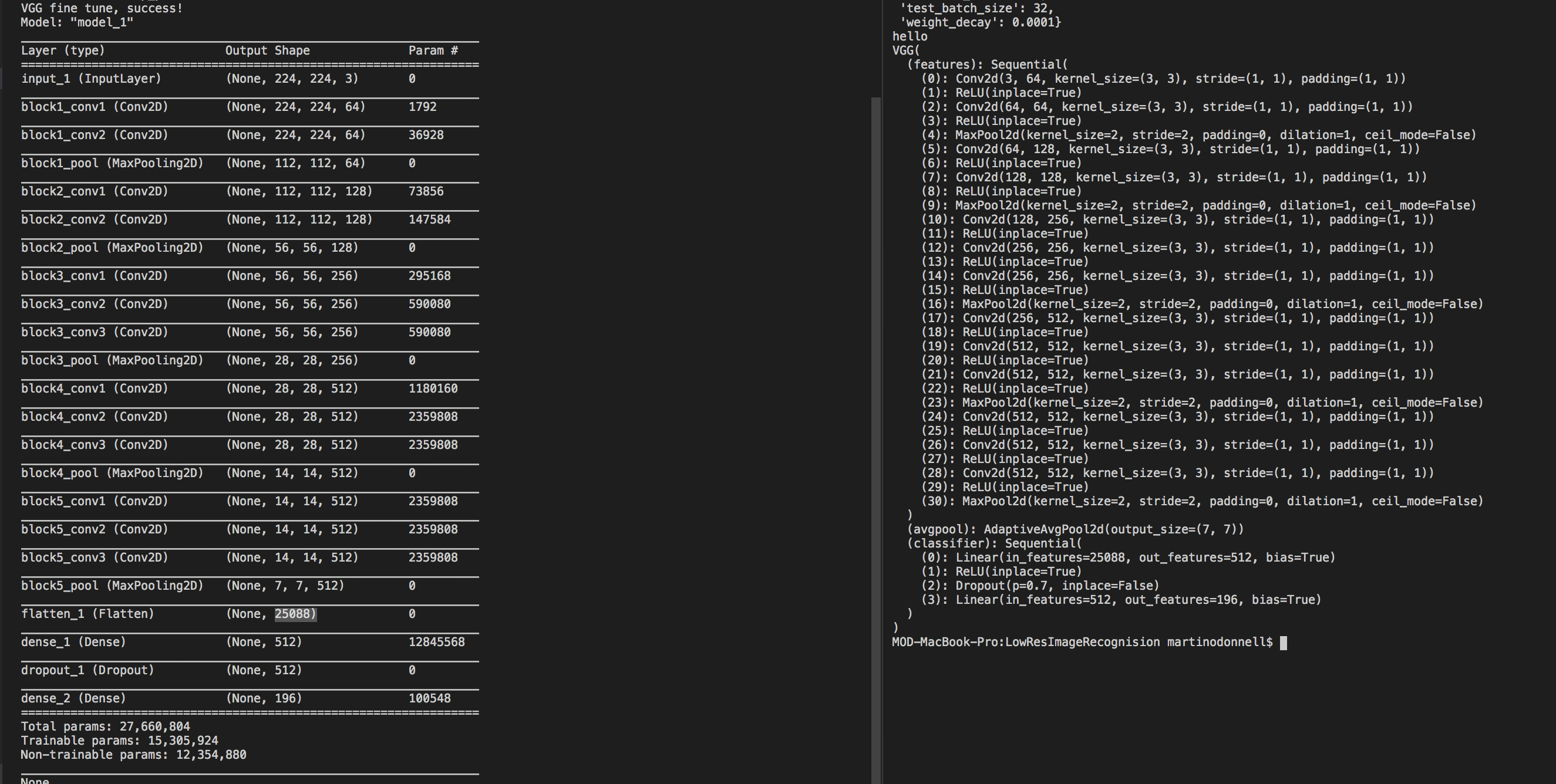The height and width of the screenshot is (784, 1556).
Task: Click the terminal cursor block after the prompt
Action: tap(1283, 642)
